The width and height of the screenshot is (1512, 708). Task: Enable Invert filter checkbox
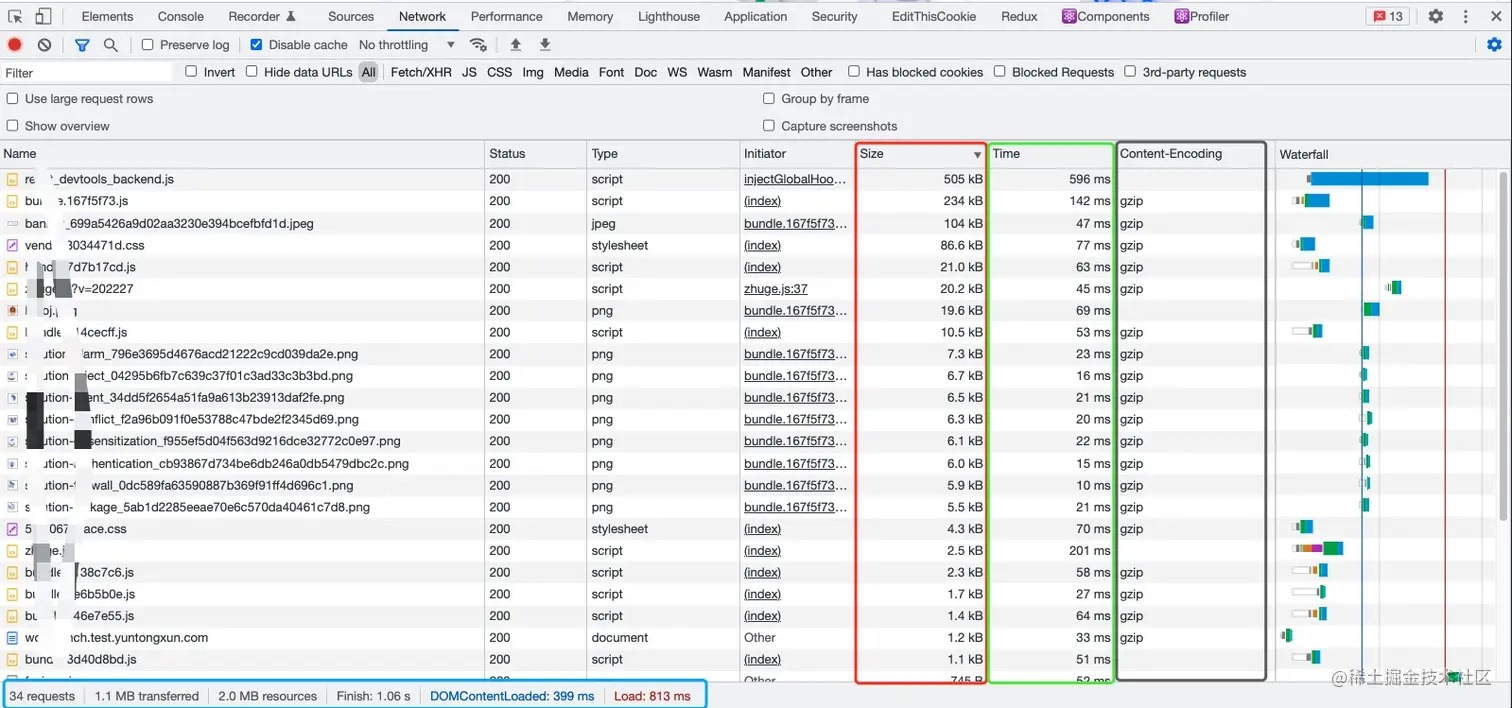coord(192,72)
